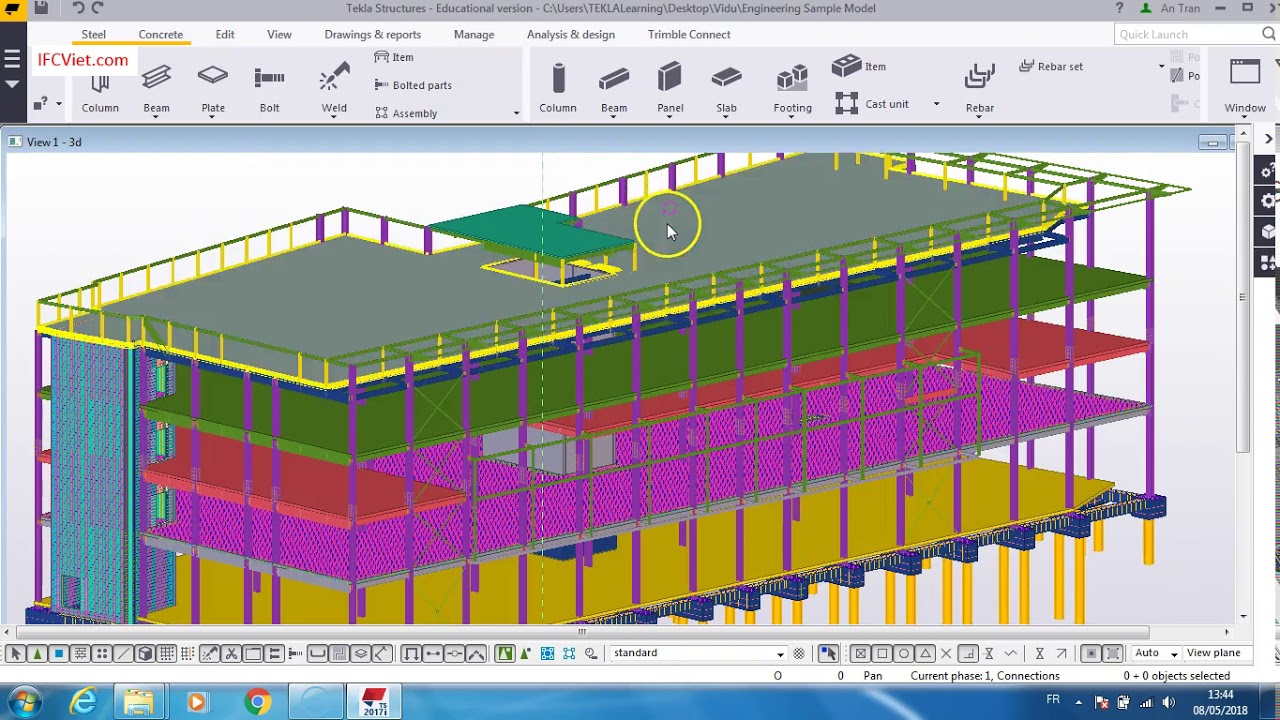Open the standard selection filter dropdown
The width and height of the screenshot is (1280, 720).
(x=780, y=654)
